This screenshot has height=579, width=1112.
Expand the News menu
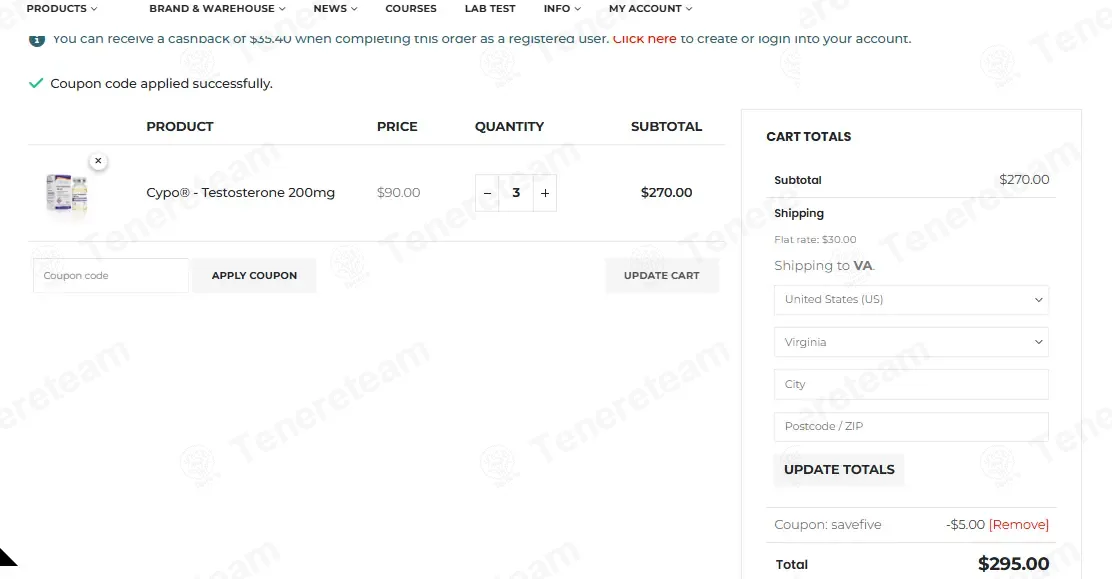point(335,9)
